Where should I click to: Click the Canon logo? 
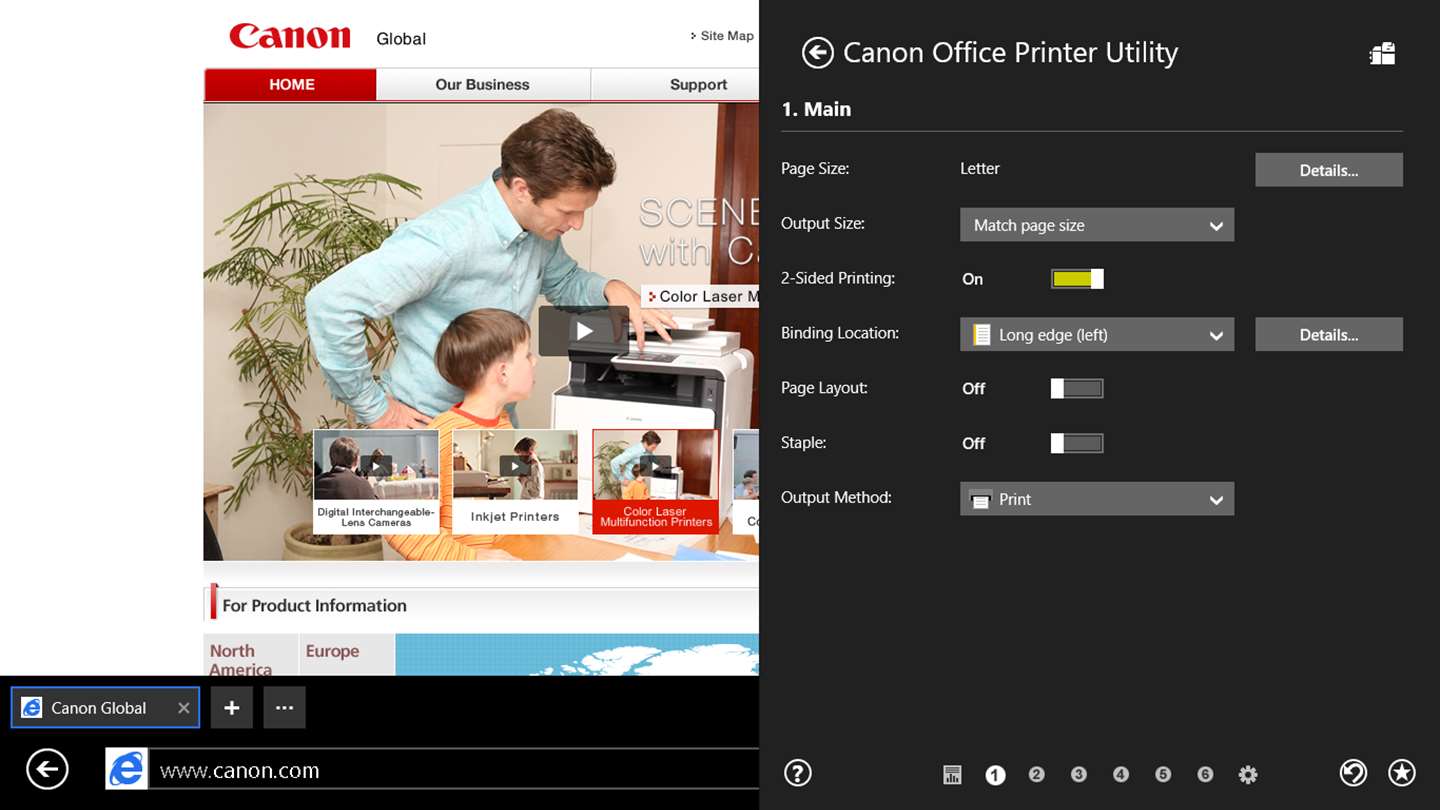[x=290, y=36]
